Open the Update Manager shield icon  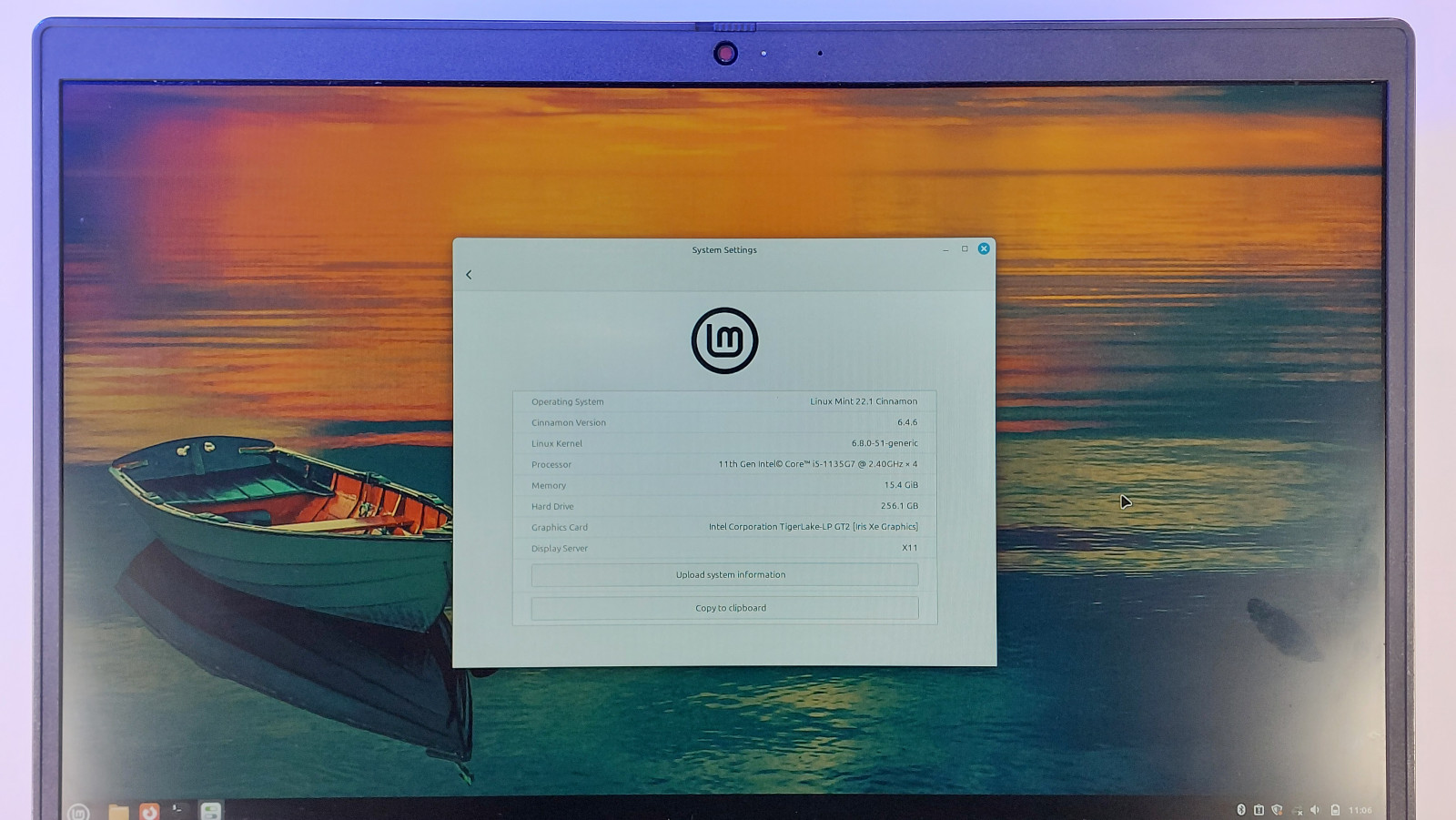pos(1277,810)
